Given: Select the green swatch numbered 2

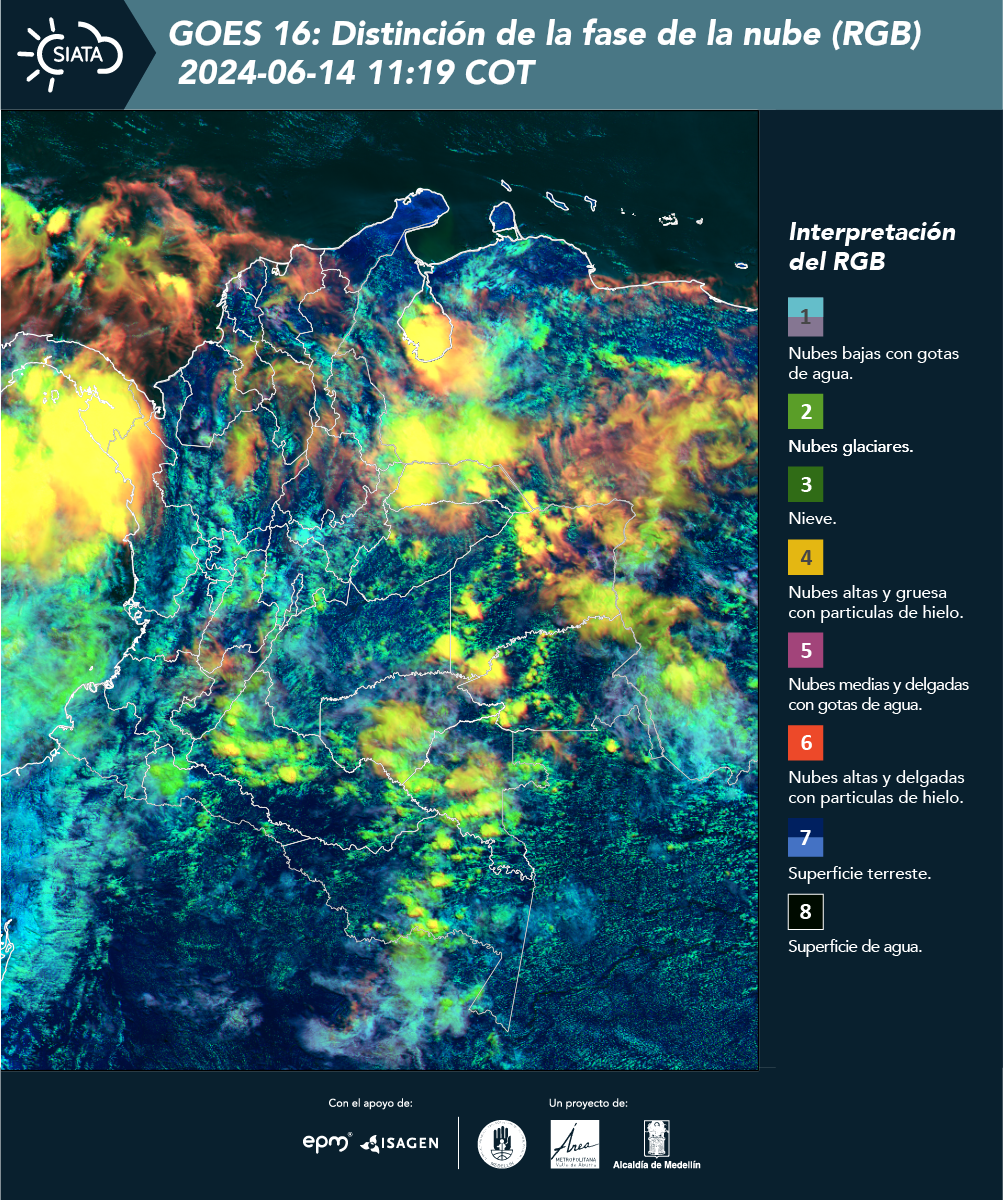Looking at the screenshot, I should click(x=805, y=411).
